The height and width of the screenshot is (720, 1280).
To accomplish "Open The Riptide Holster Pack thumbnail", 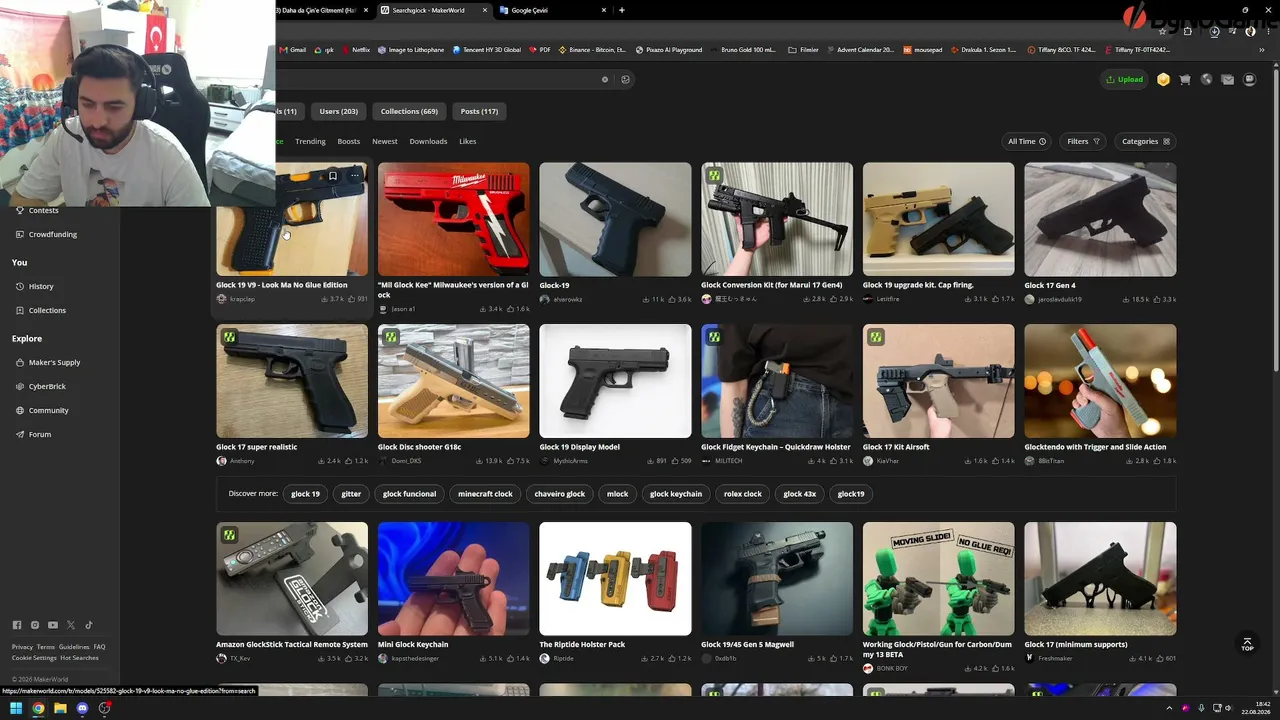I will pyautogui.click(x=615, y=578).
